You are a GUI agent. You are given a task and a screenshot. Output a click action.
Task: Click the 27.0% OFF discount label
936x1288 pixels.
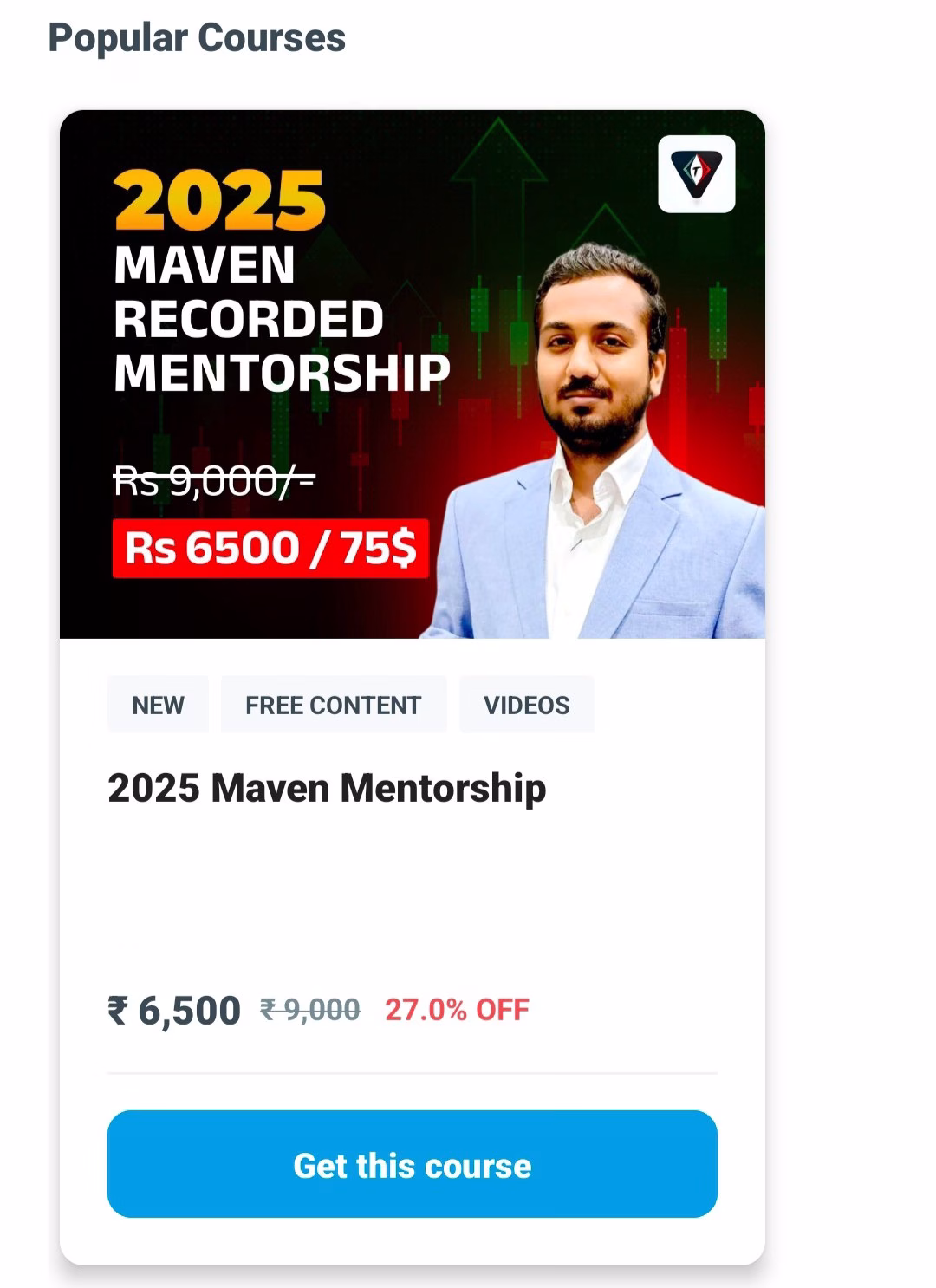457,1010
